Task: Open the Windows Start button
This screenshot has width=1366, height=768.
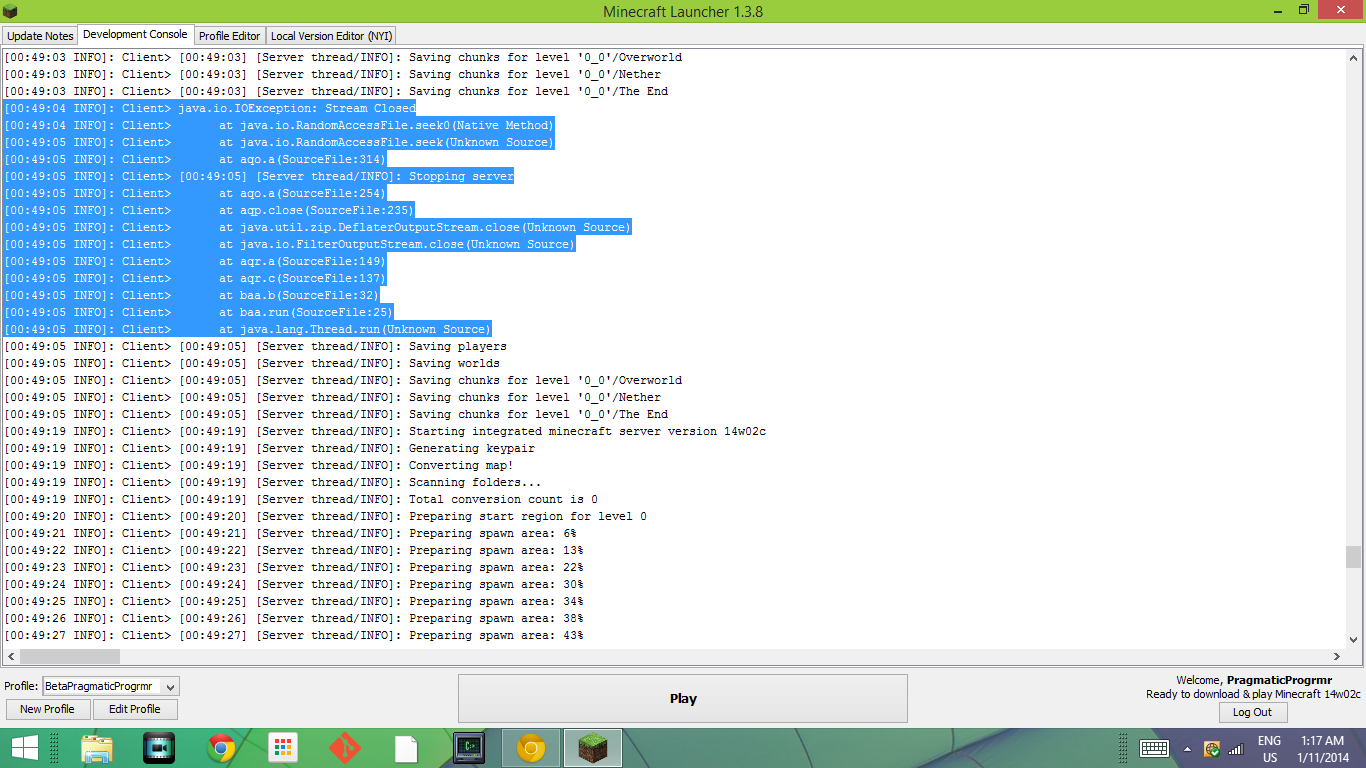Action: [24, 748]
